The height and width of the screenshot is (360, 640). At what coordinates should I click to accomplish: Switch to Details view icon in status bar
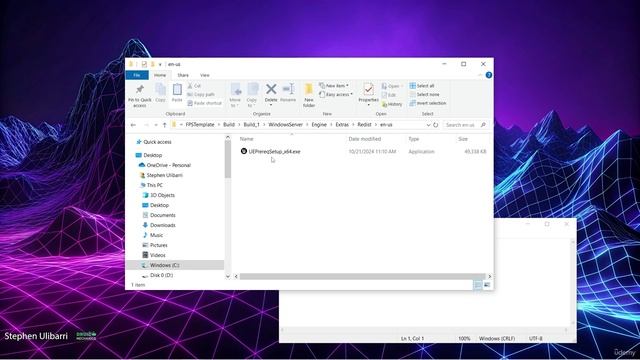pyautogui.click(x=478, y=285)
